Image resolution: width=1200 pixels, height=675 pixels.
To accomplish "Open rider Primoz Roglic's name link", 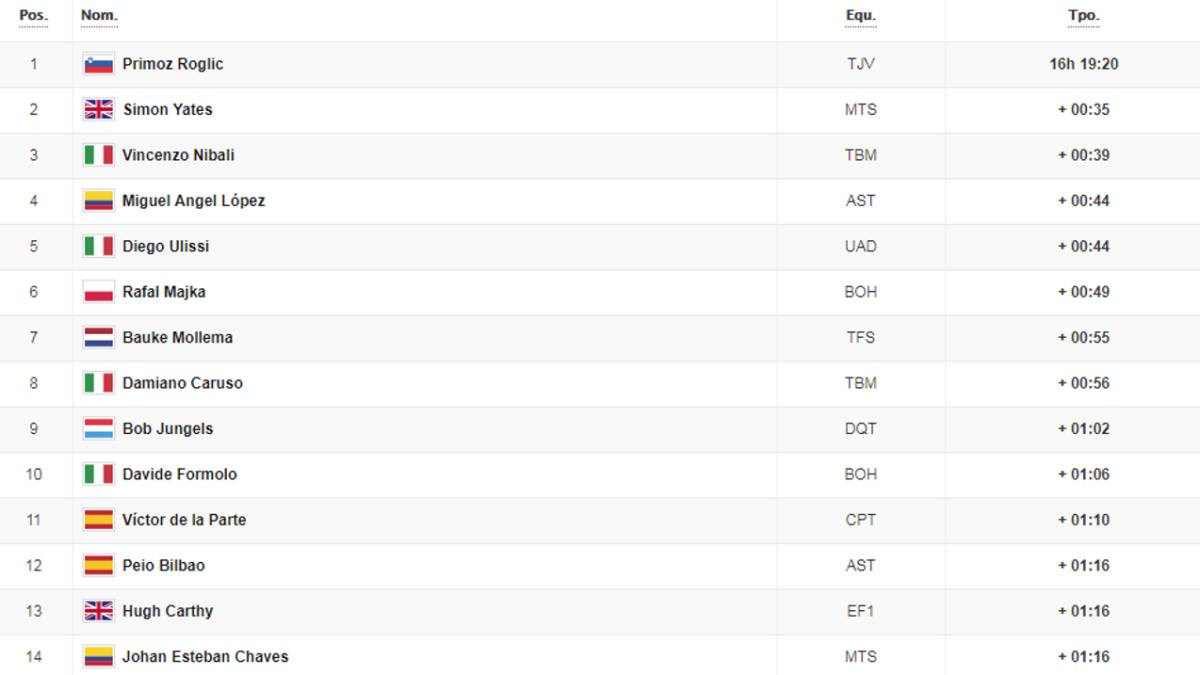I will [x=173, y=64].
